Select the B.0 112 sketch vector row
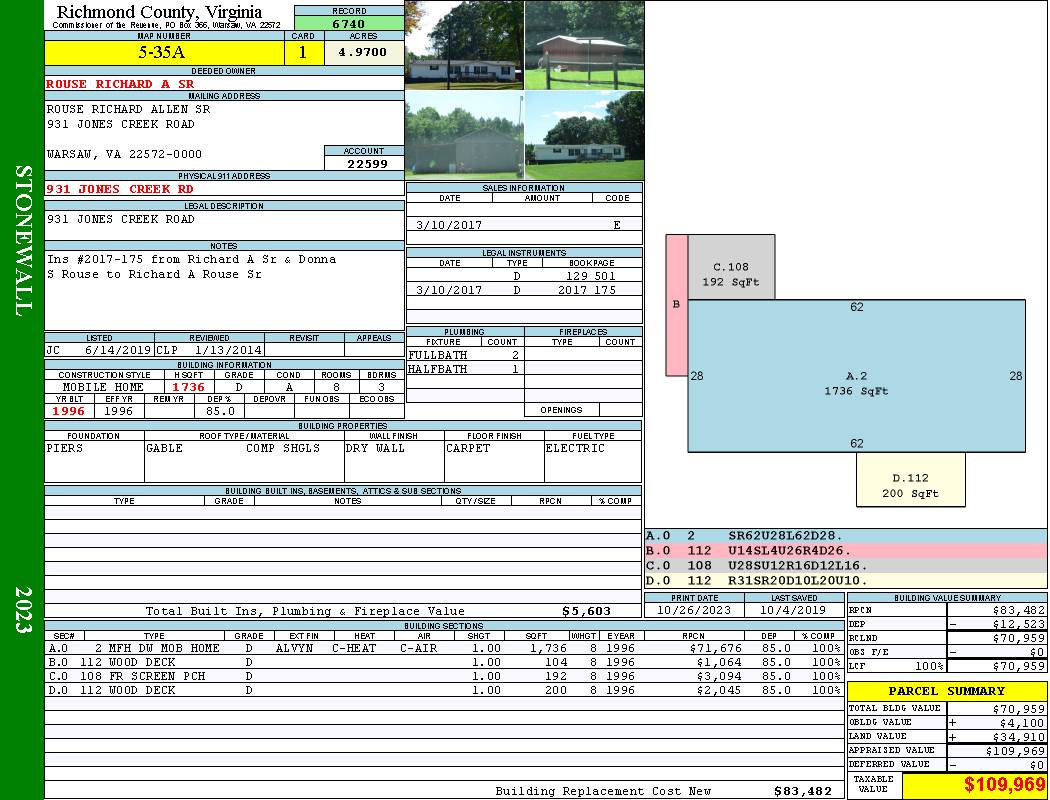This screenshot has width=1050, height=800. pyautogui.click(x=845, y=551)
